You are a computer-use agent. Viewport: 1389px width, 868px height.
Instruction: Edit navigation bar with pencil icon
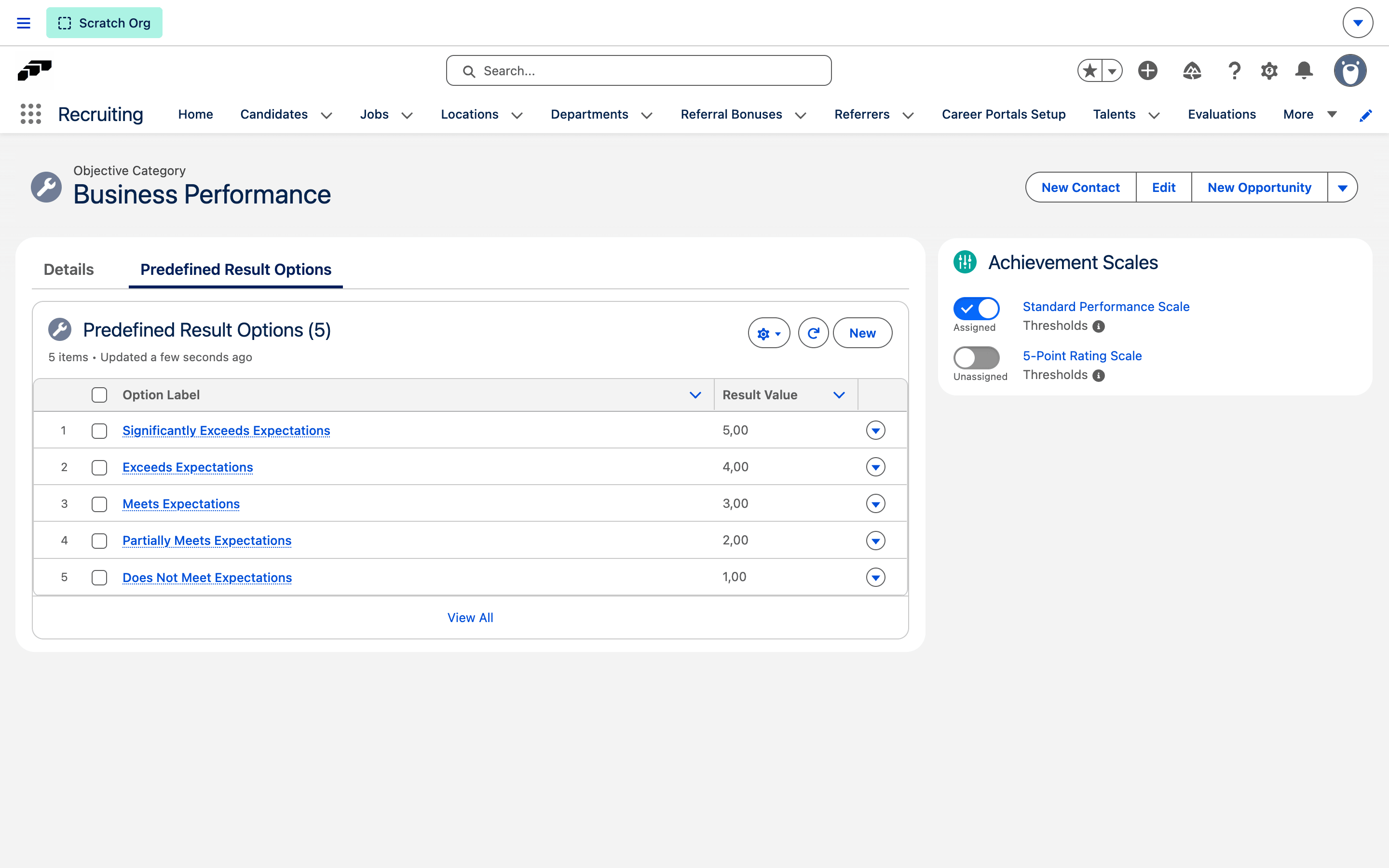pos(1365,115)
